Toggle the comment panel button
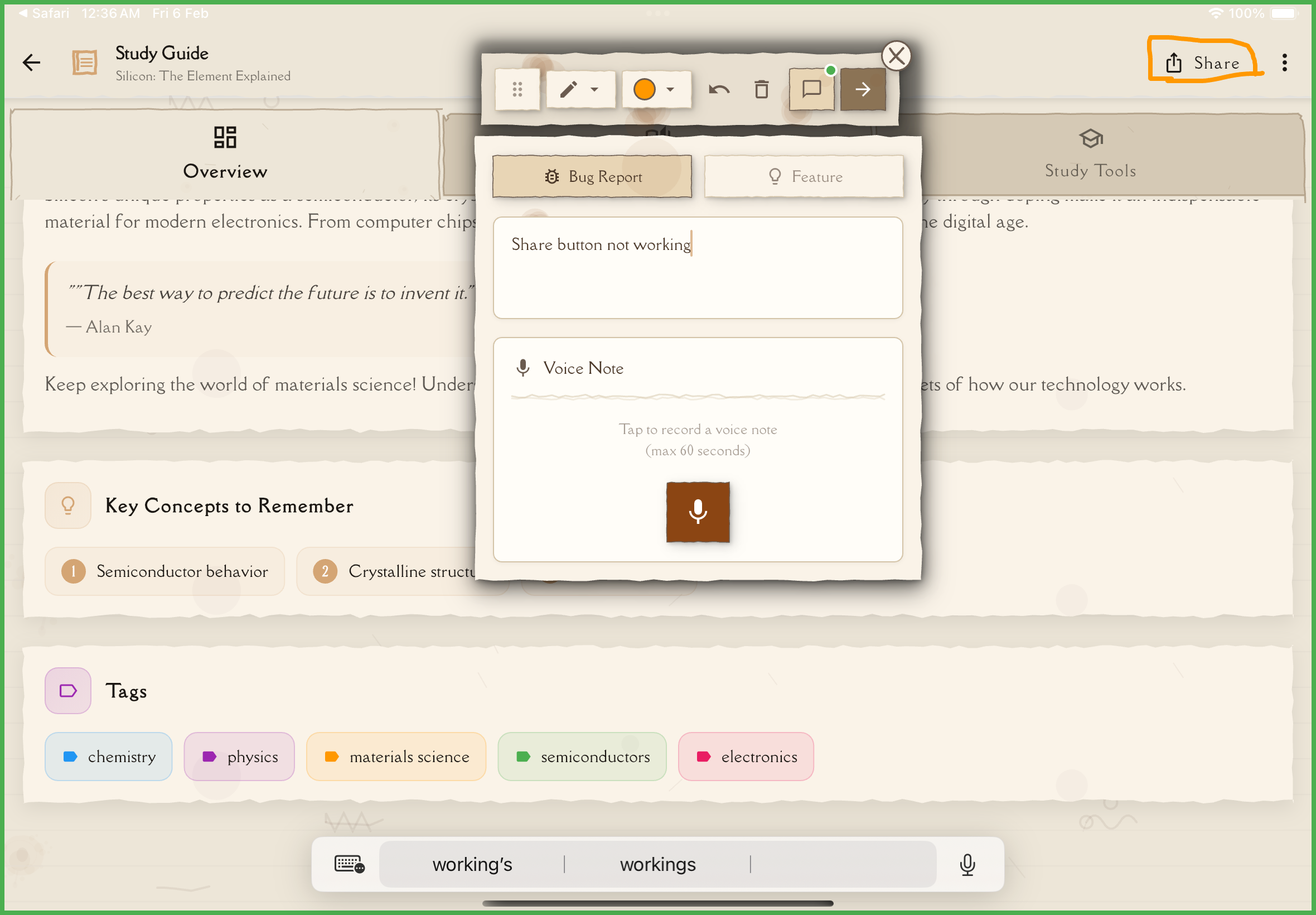The width and height of the screenshot is (1316, 915). [811, 89]
